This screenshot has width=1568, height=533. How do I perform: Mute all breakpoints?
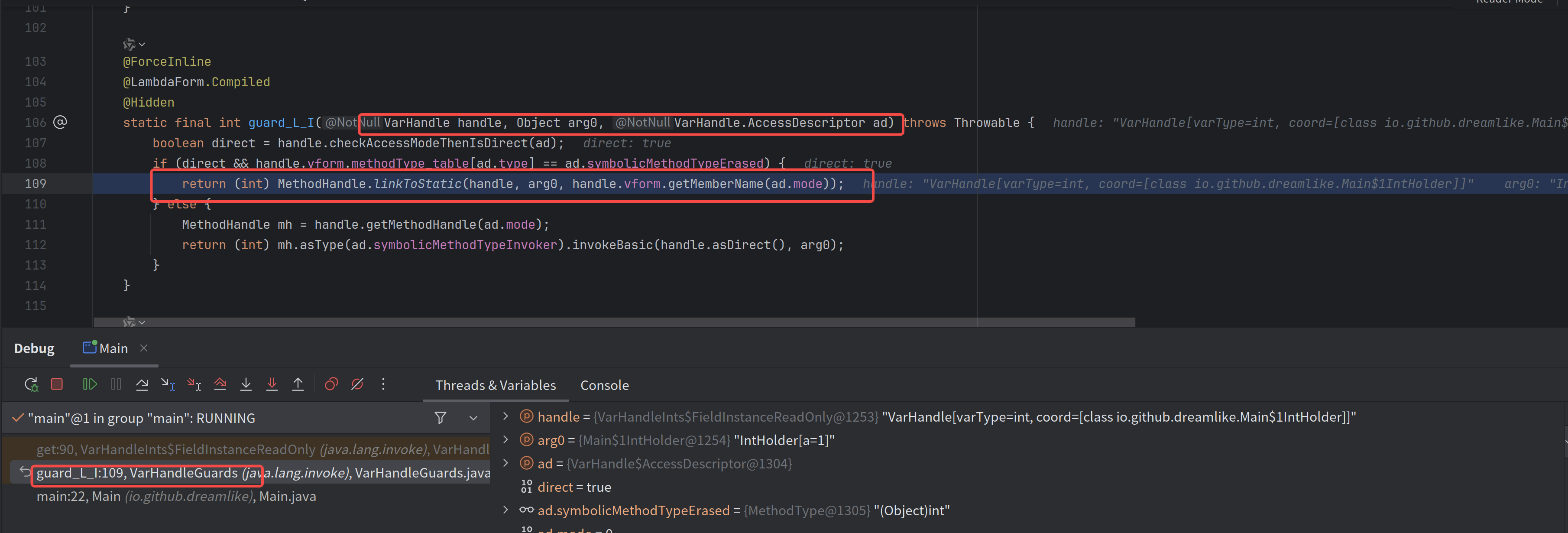coord(357,384)
